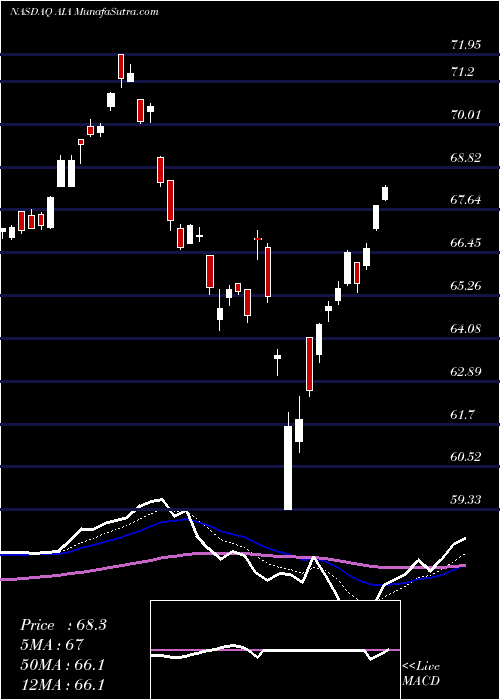This screenshot has width=500, height=700.
Task: Click the NASDAQ AIA MunafaSutra.com title
Action: tap(84, 12)
